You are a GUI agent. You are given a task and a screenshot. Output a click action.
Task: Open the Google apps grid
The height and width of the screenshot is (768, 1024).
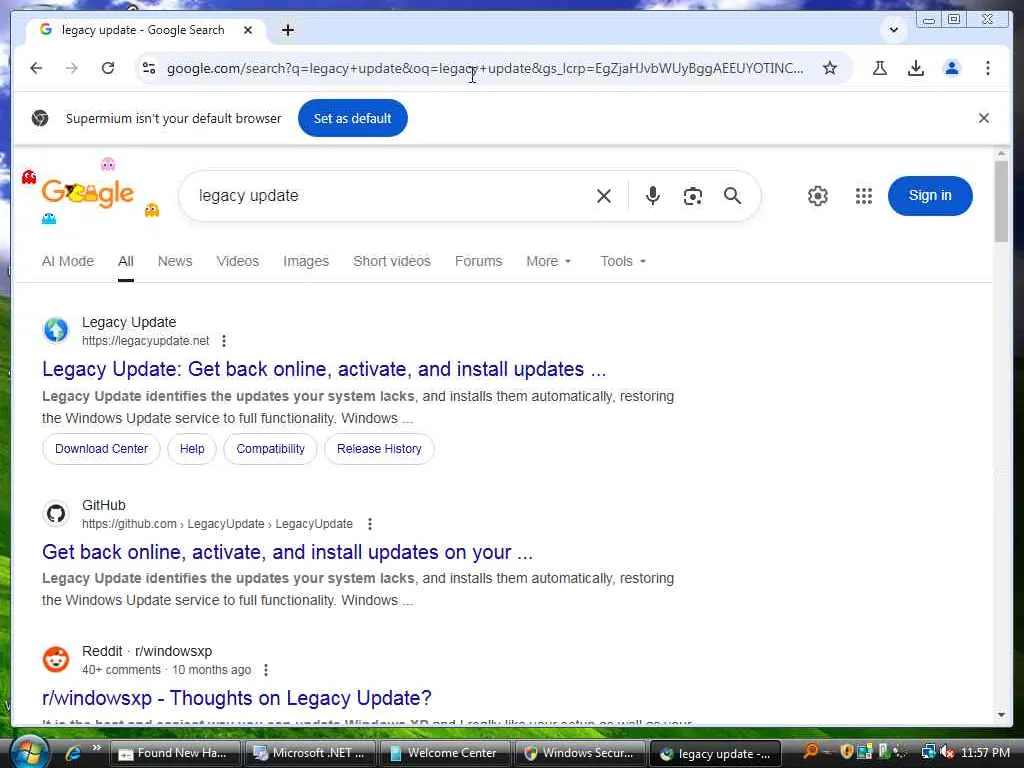tap(863, 196)
